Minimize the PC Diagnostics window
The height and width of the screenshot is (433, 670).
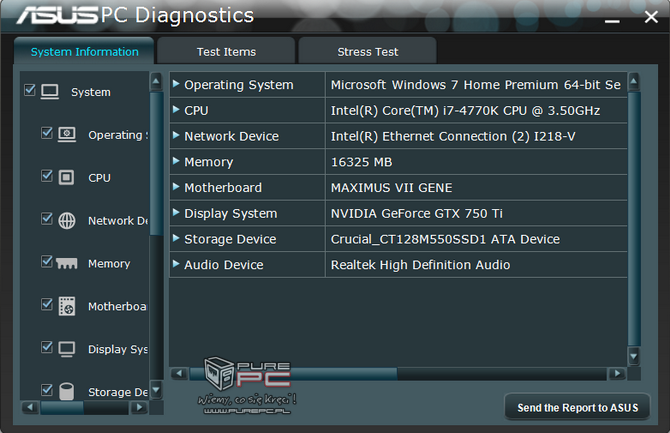[x=612, y=20]
